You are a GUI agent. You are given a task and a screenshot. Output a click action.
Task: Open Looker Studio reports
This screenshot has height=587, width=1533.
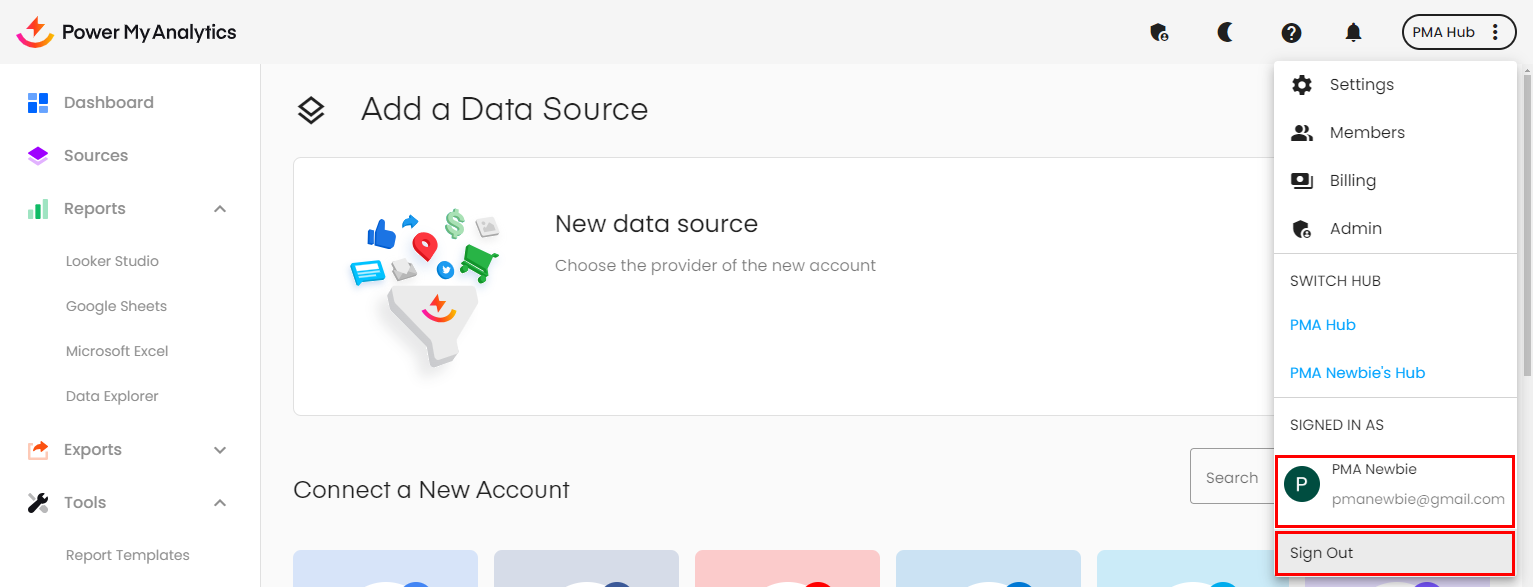point(112,261)
